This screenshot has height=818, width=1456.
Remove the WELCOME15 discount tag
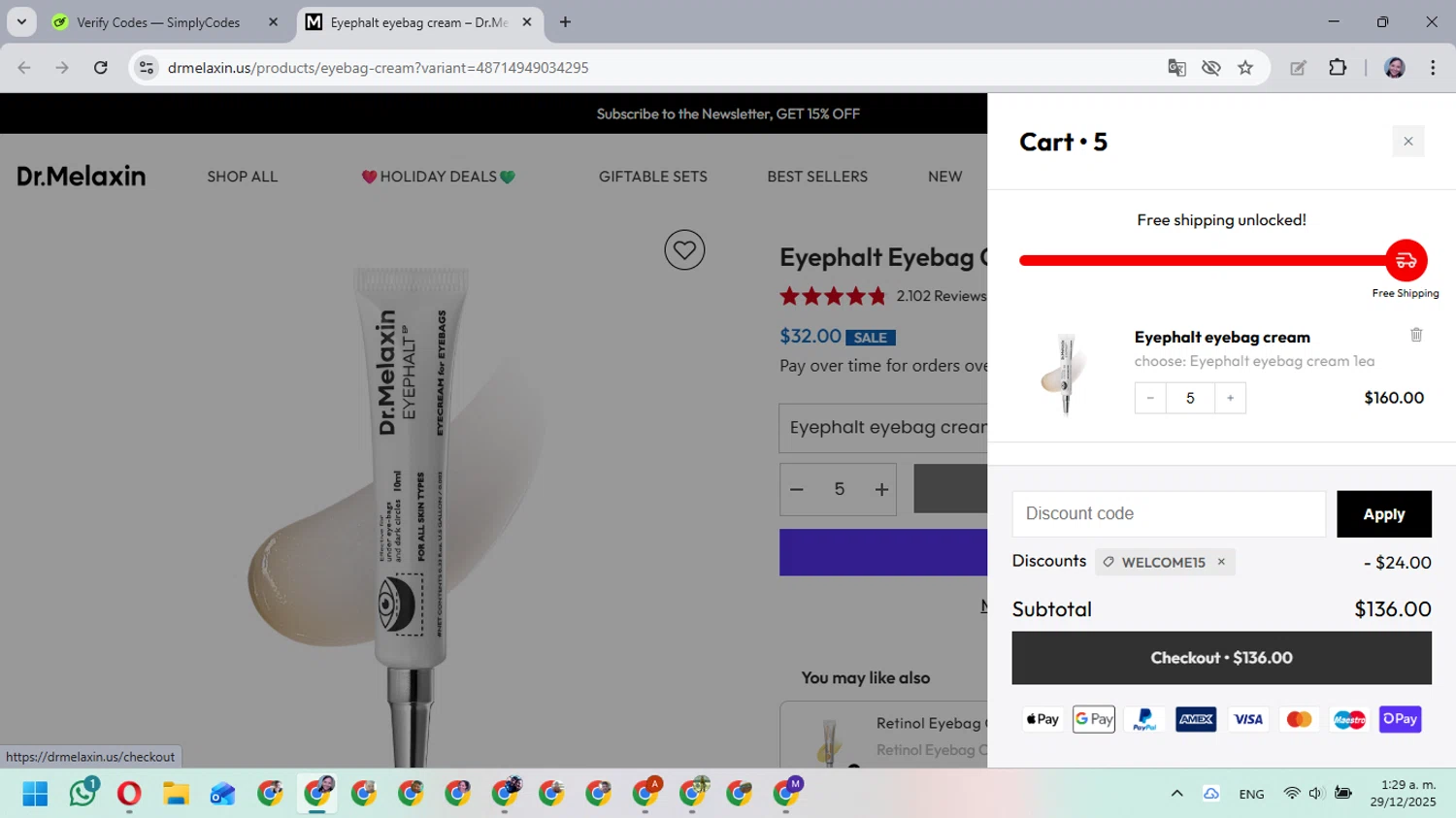coord(1221,562)
